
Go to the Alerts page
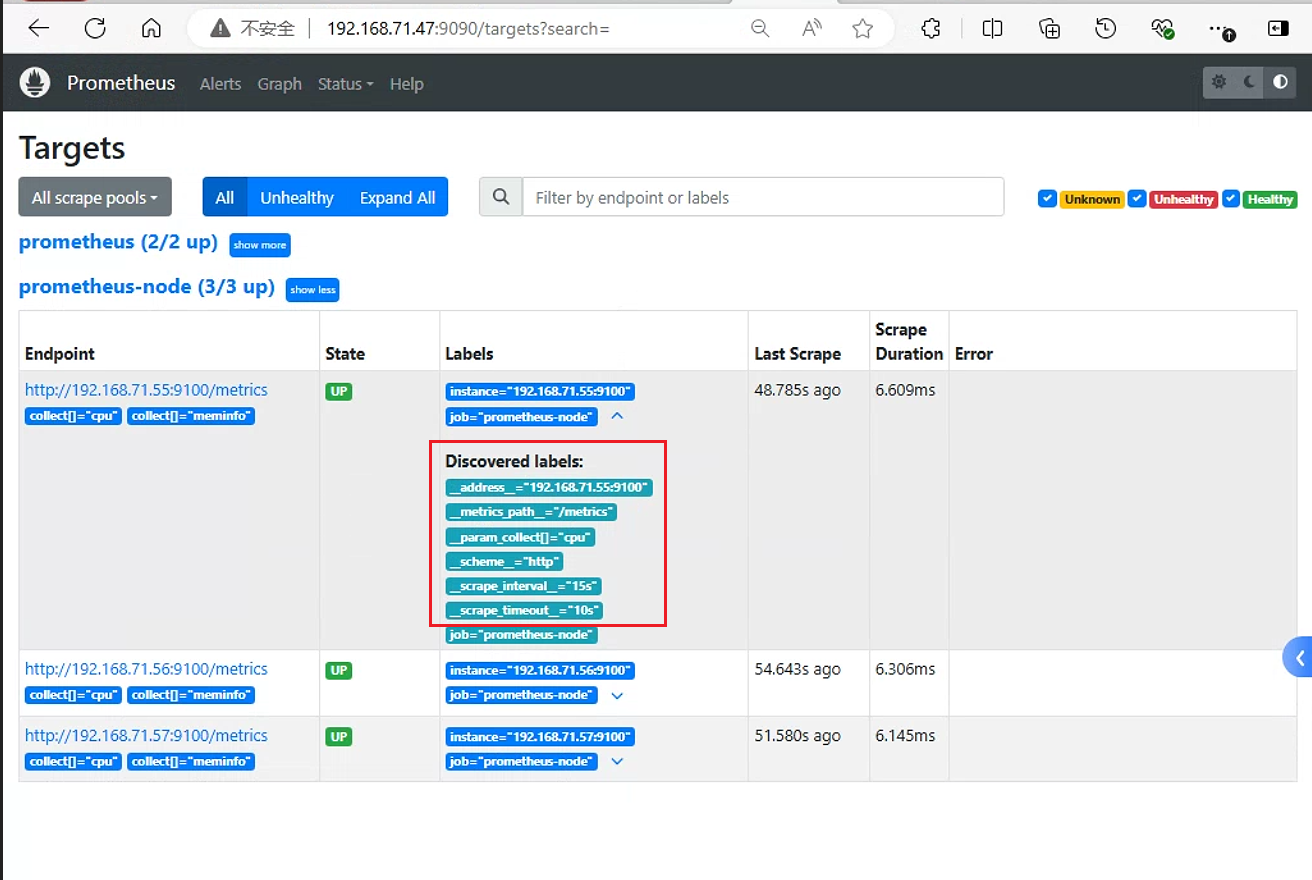220,84
